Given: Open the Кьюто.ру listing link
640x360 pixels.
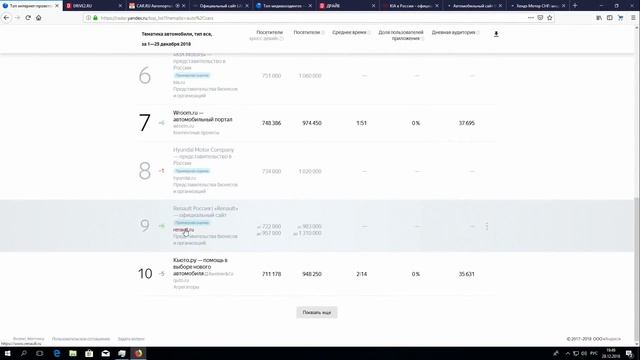Looking at the screenshot, I should click(x=200, y=267).
